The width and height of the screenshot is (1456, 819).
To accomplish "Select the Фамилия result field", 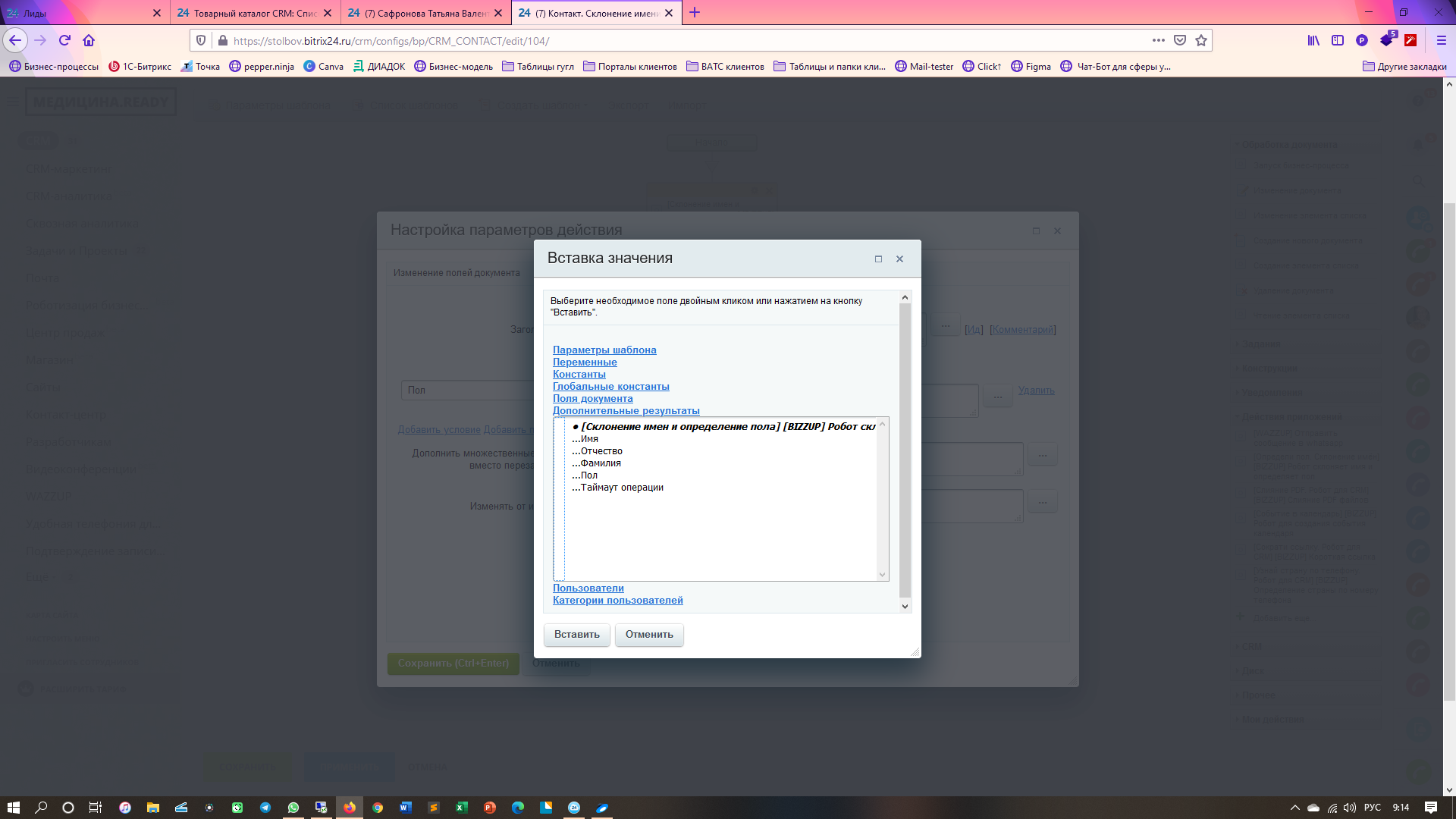I will point(600,463).
